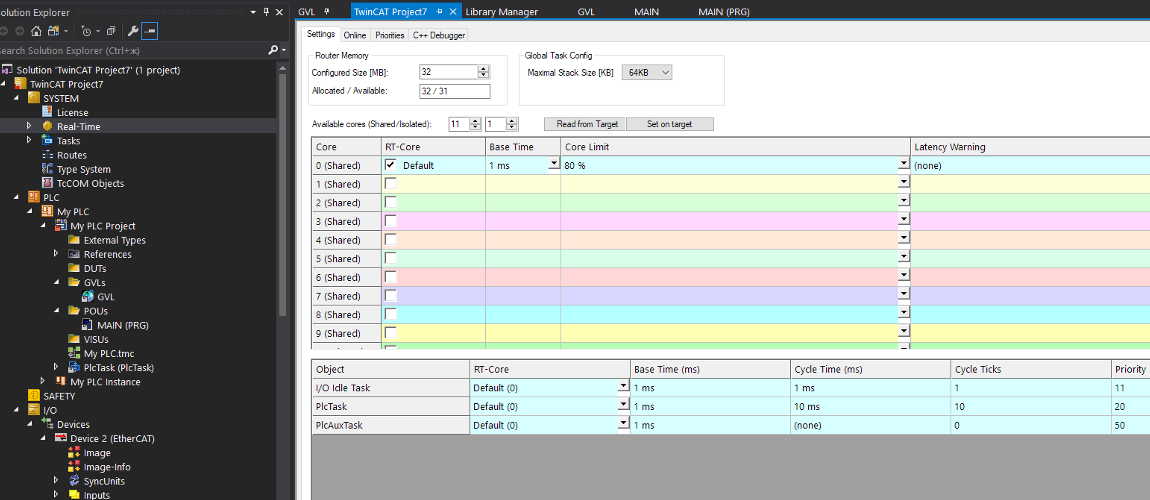Click the Image-Info icon under Device 2

tap(74, 467)
